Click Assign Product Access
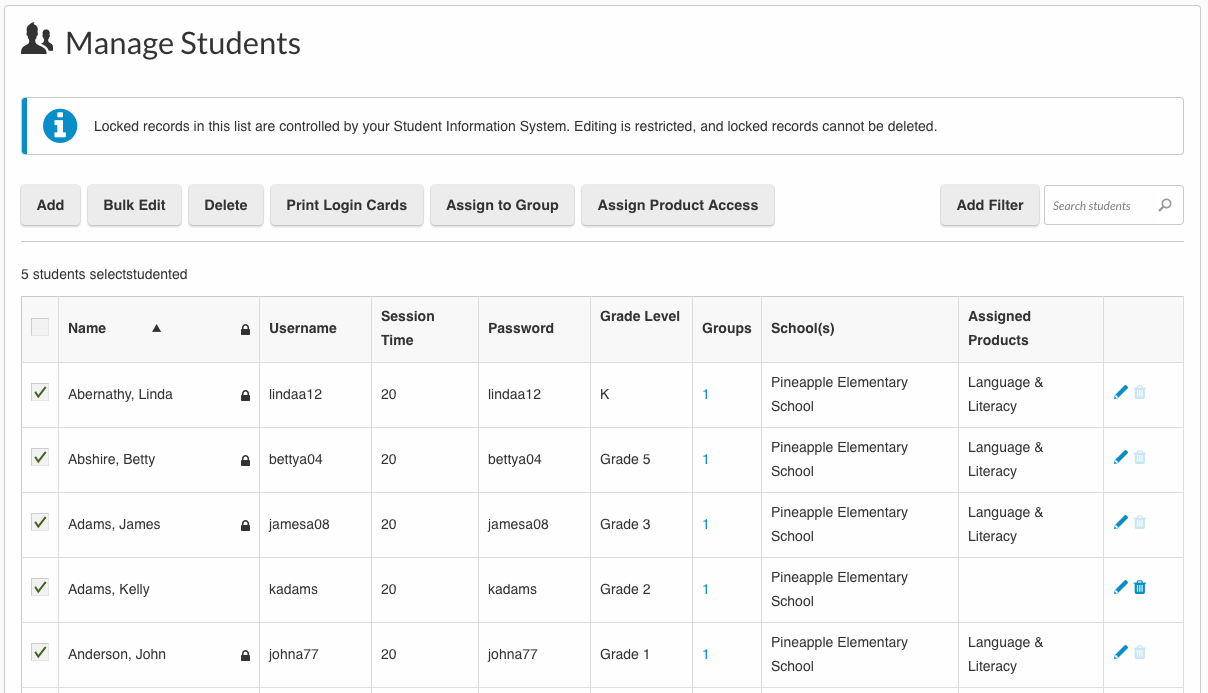This screenshot has width=1208, height=693. pos(677,205)
